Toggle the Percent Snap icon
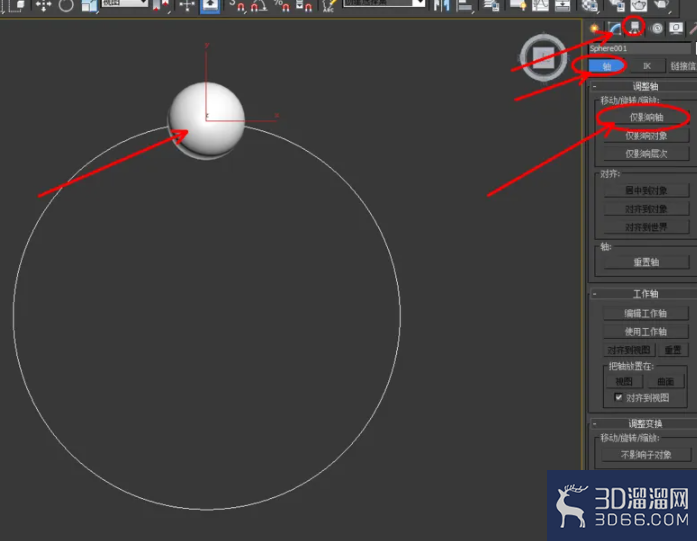The width and height of the screenshot is (697, 541). 281,5
